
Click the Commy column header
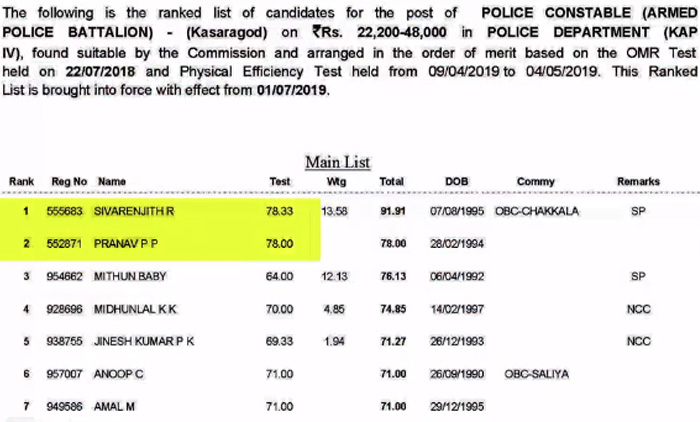pyautogui.click(x=536, y=181)
